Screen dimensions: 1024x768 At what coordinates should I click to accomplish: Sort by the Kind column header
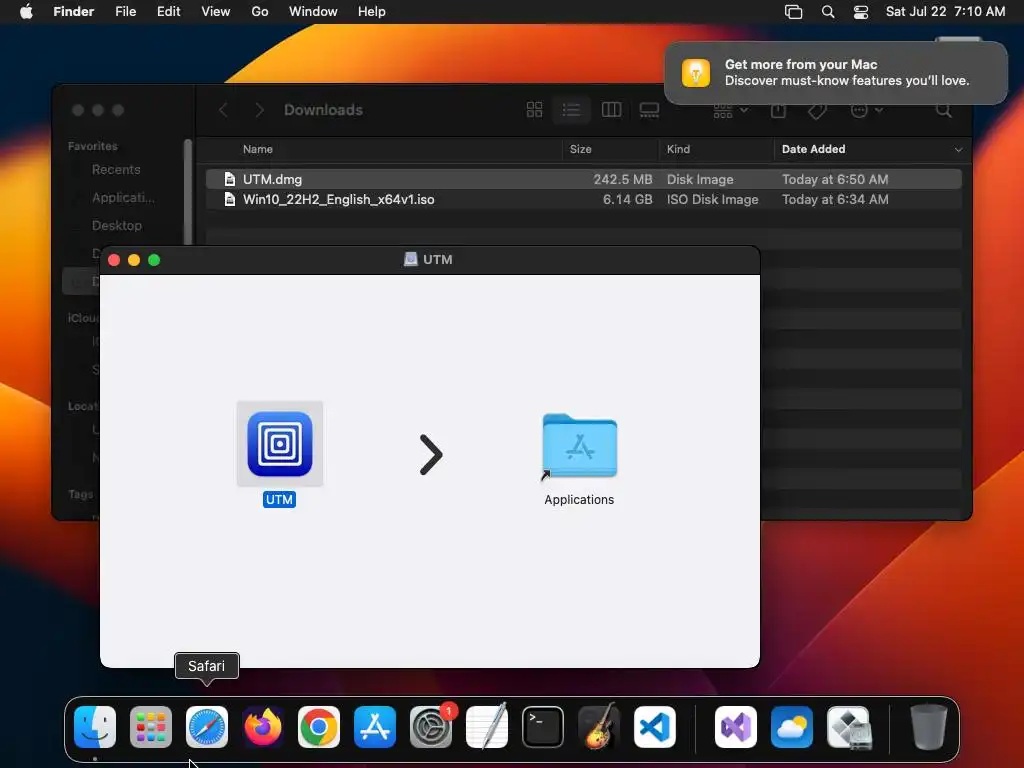(679, 150)
